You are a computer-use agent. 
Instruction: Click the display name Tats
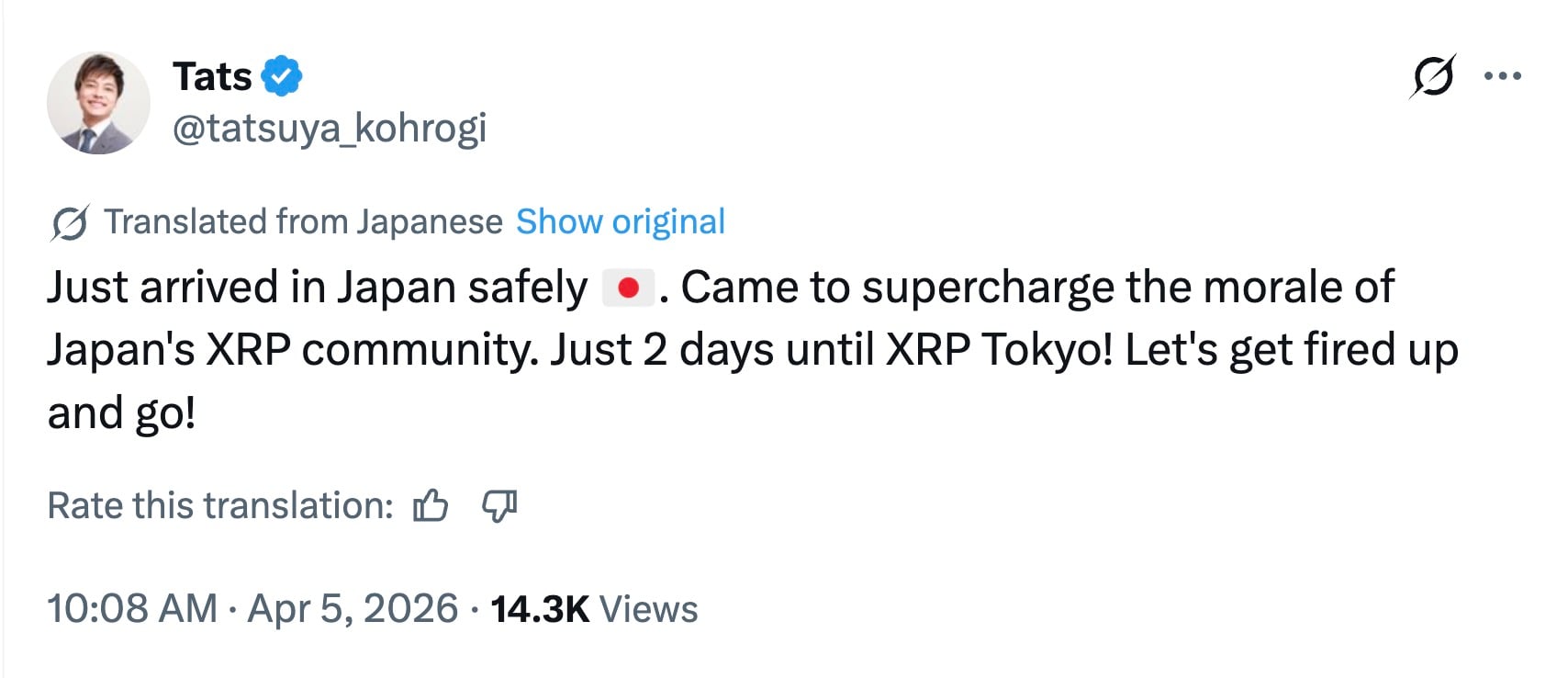pos(212,76)
